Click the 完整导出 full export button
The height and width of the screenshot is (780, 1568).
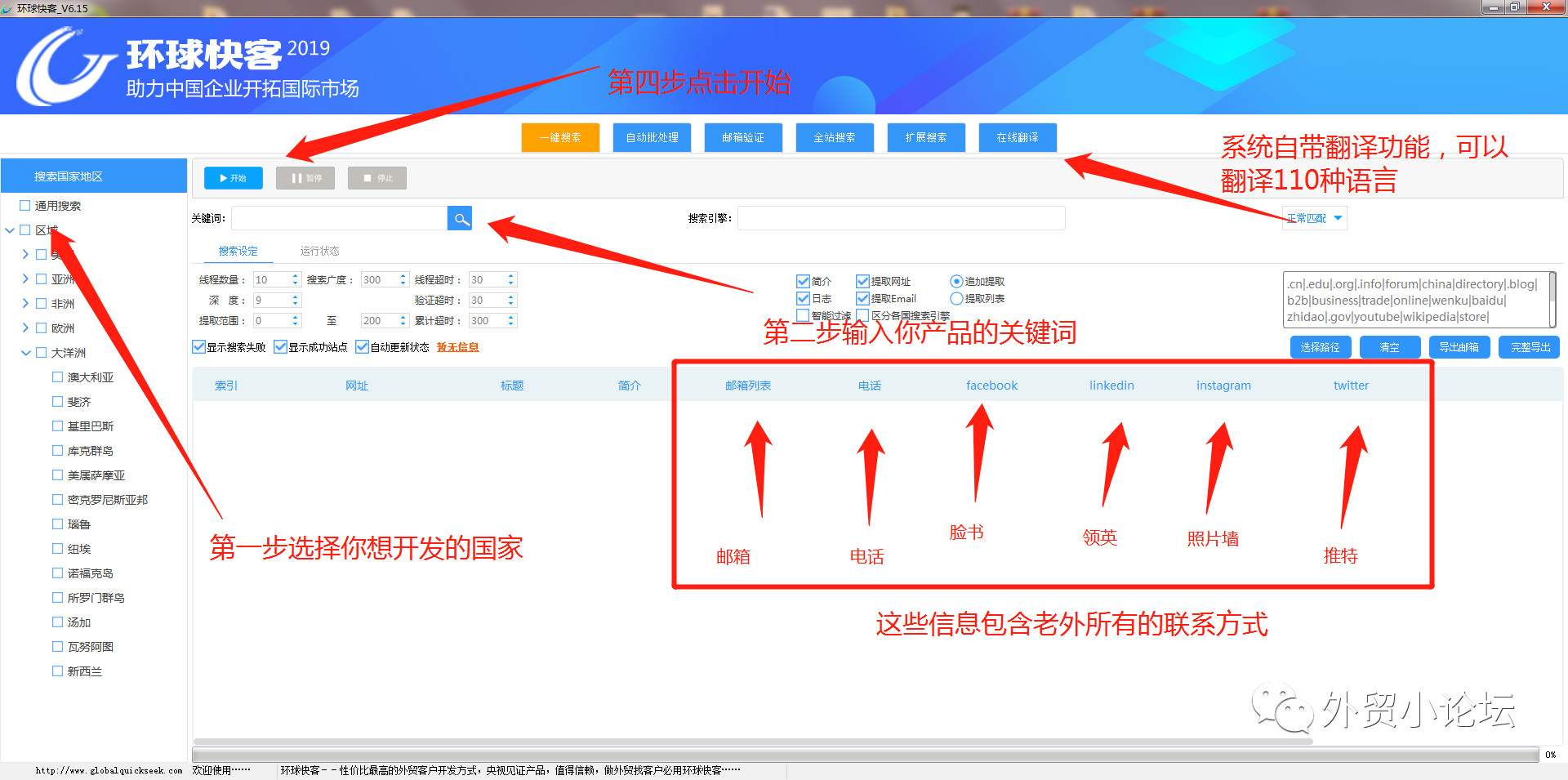click(1529, 347)
